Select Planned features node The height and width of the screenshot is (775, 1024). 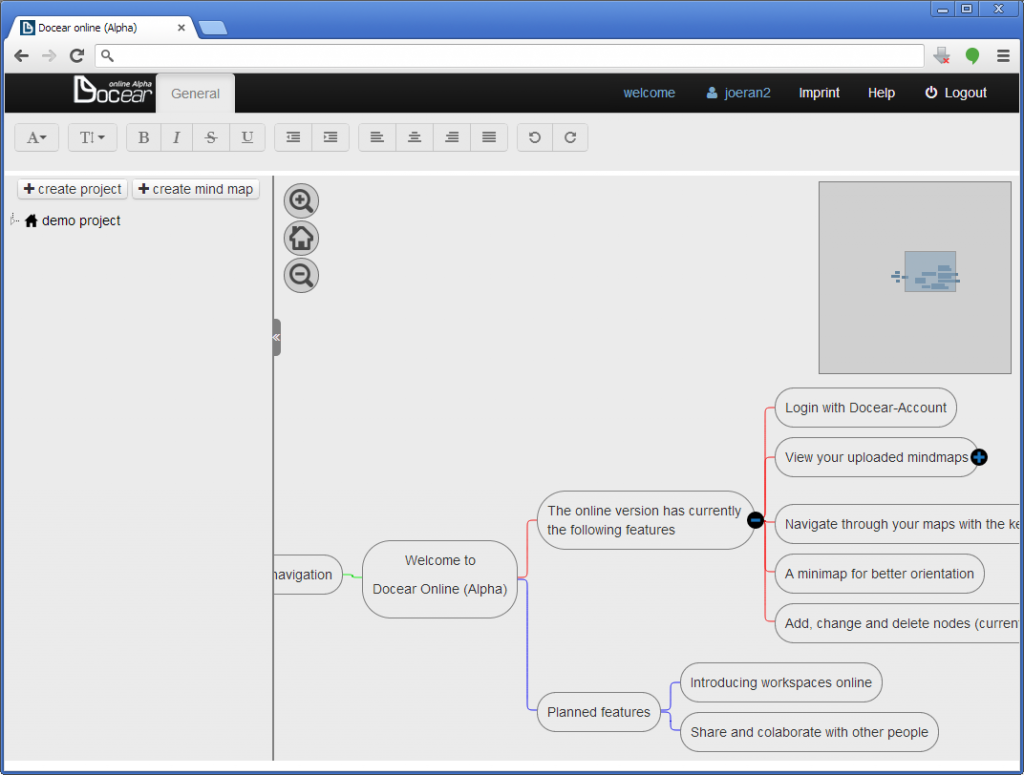coord(599,712)
